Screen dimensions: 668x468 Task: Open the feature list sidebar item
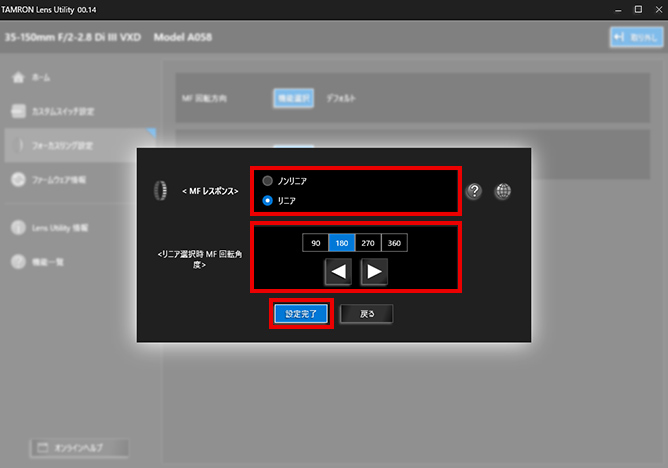(x=81, y=262)
